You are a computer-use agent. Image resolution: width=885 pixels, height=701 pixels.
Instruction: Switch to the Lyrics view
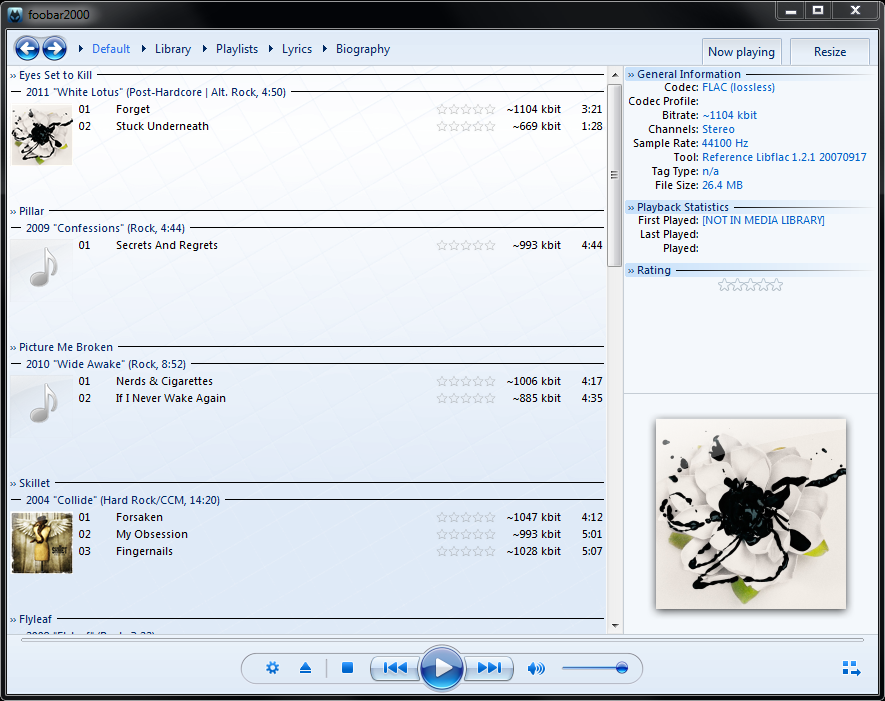coord(297,49)
